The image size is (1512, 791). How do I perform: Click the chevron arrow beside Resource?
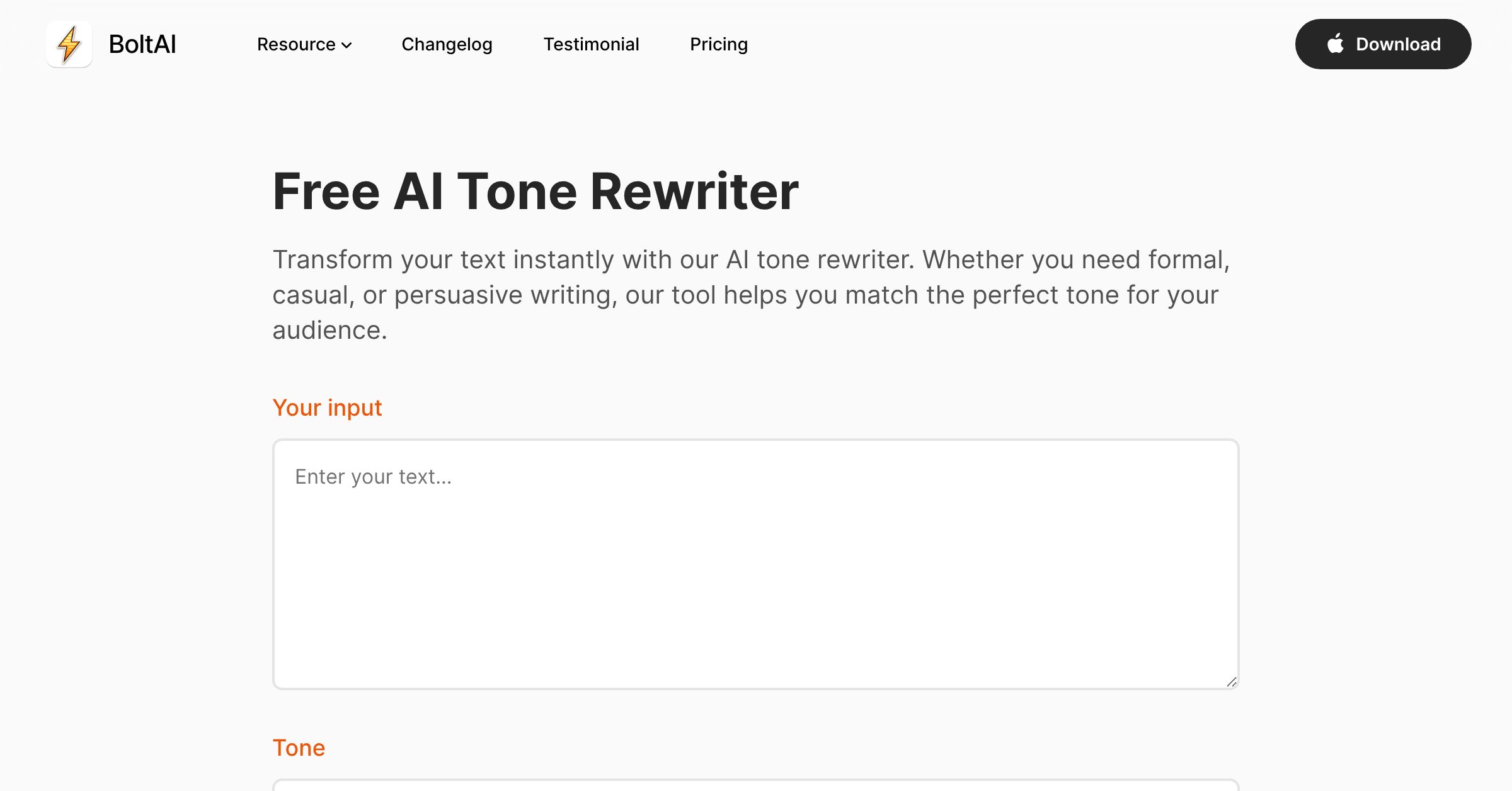point(346,45)
